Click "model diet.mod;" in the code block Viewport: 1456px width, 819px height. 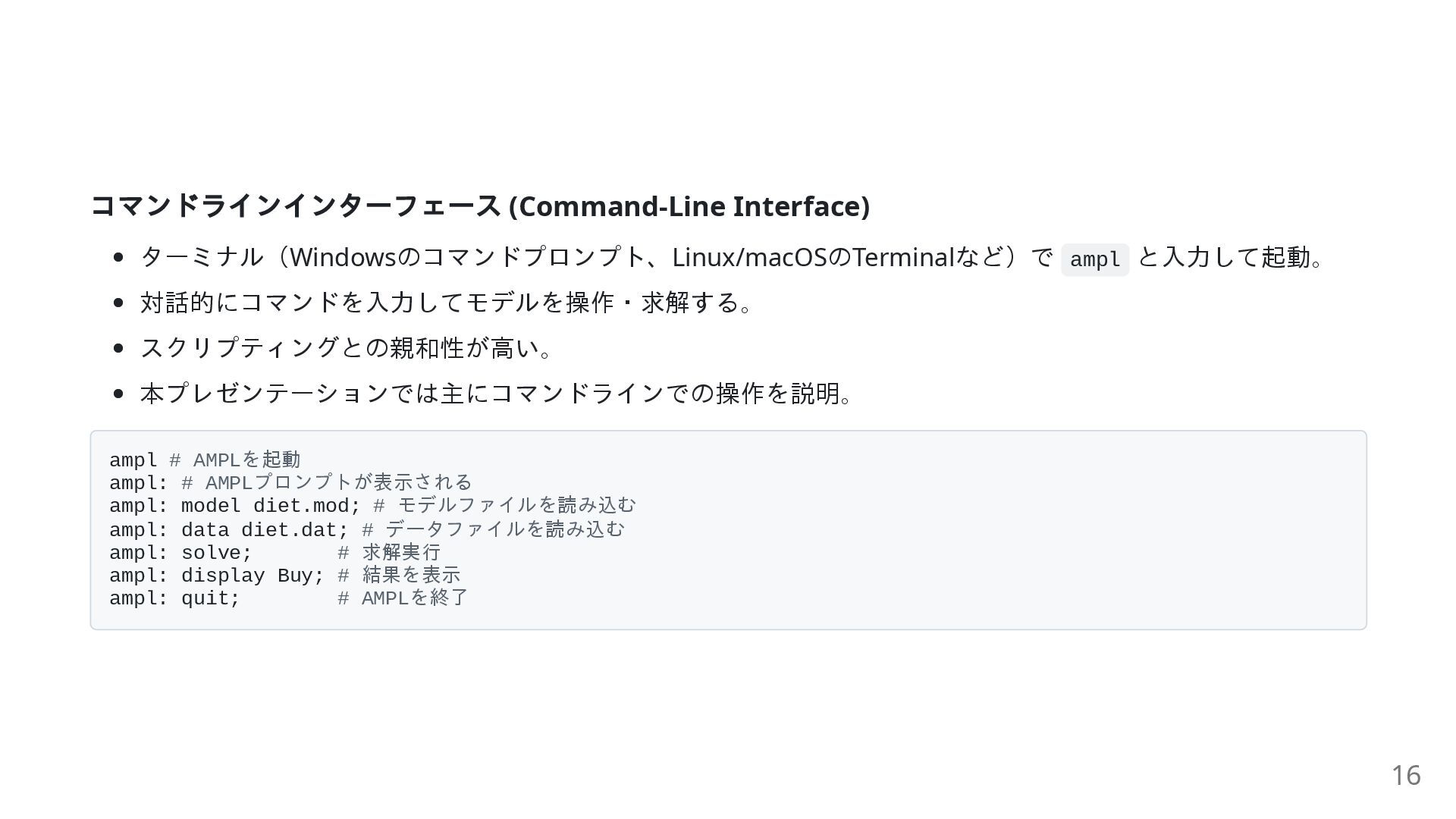270,506
